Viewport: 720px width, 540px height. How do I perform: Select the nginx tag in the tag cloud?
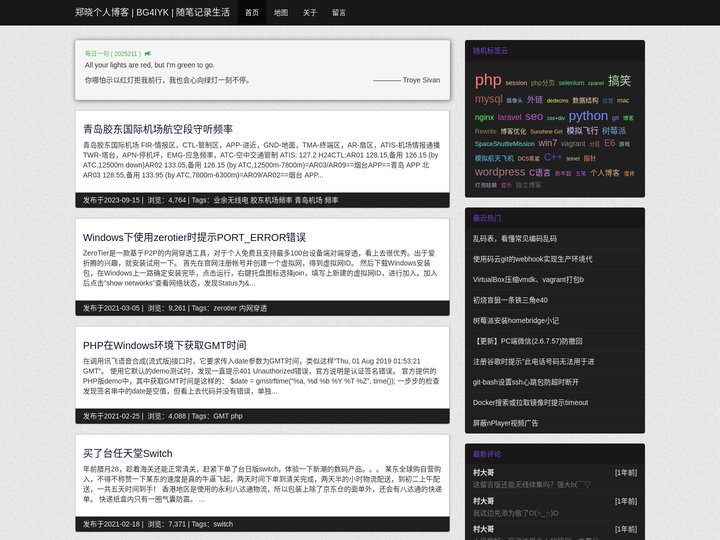(484, 117)
